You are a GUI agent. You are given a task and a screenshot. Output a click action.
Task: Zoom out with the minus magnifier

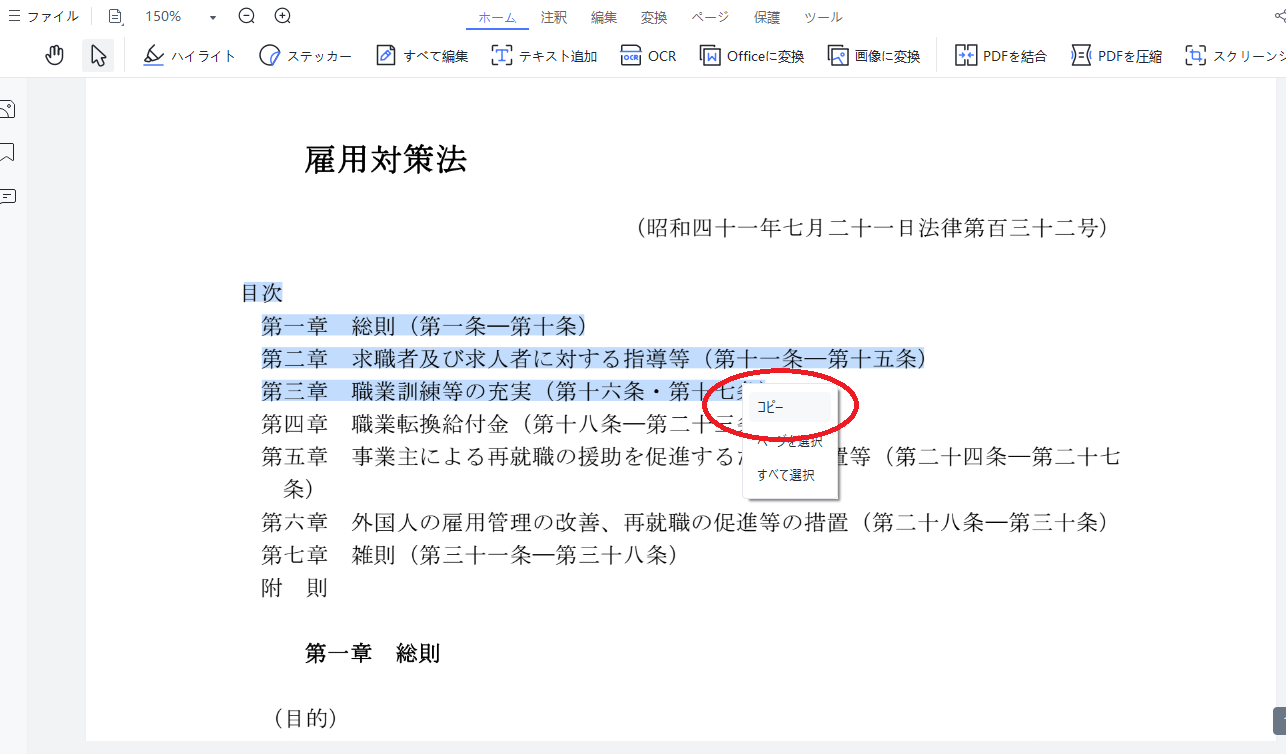pyautogui.click(x=247, y=16)
